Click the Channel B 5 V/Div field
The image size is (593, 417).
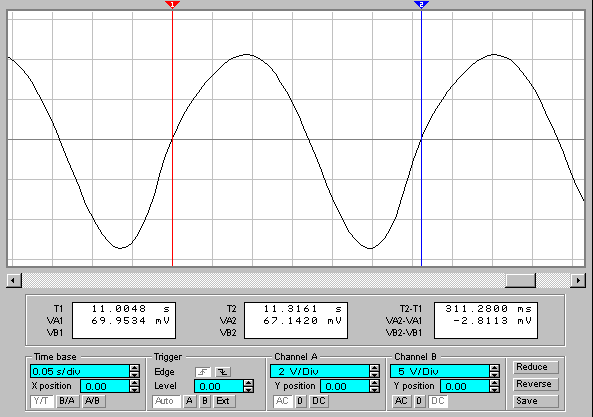pos(439,371)
